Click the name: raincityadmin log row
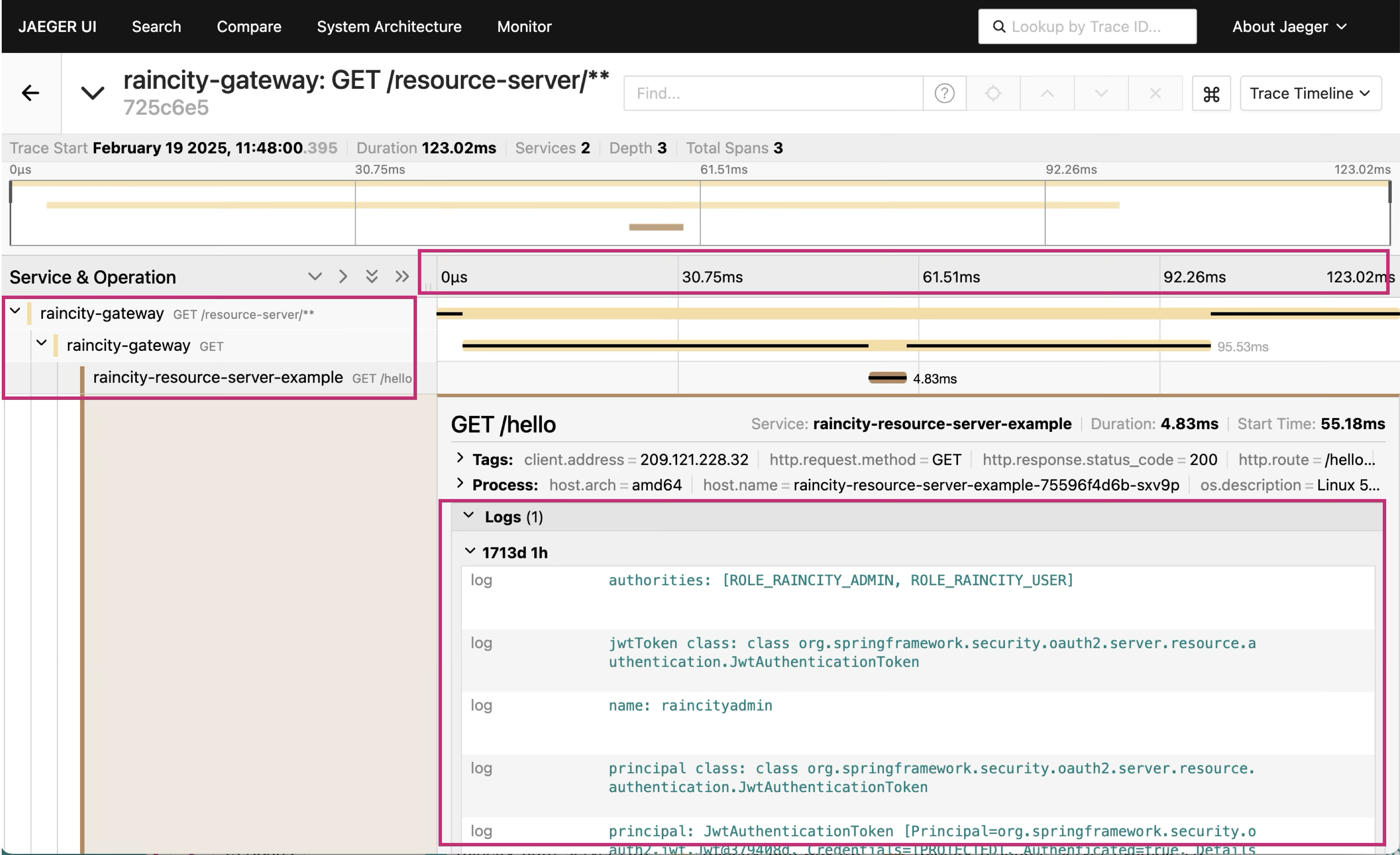Image resolution: width=1400 pixels, height=855 pixels. tap(918, 723)
